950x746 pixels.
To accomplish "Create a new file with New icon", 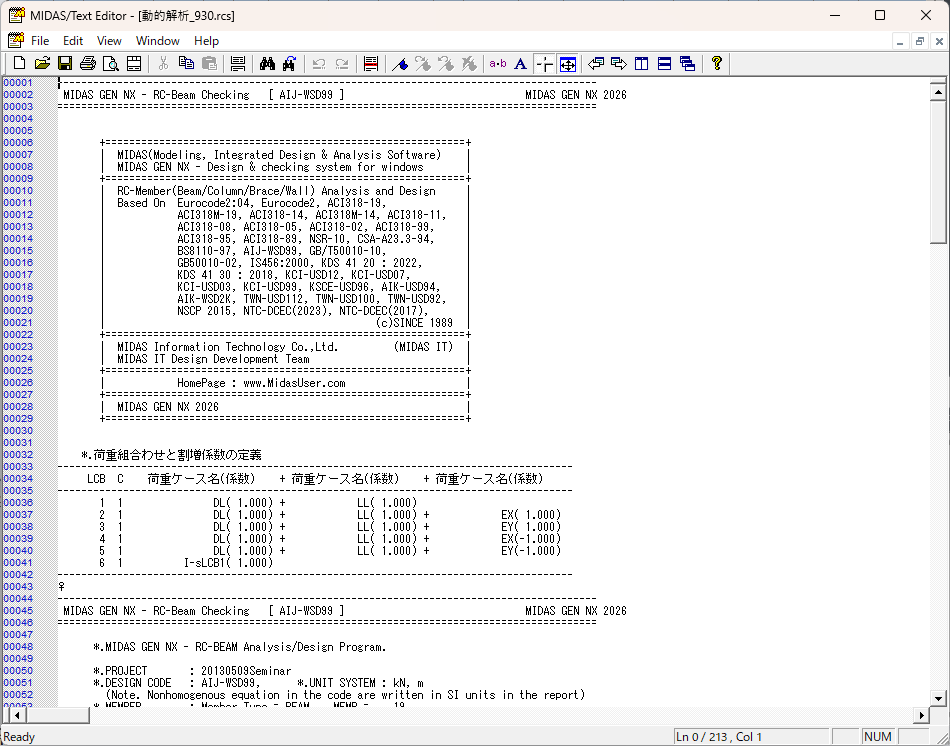I will click(19, 64).
